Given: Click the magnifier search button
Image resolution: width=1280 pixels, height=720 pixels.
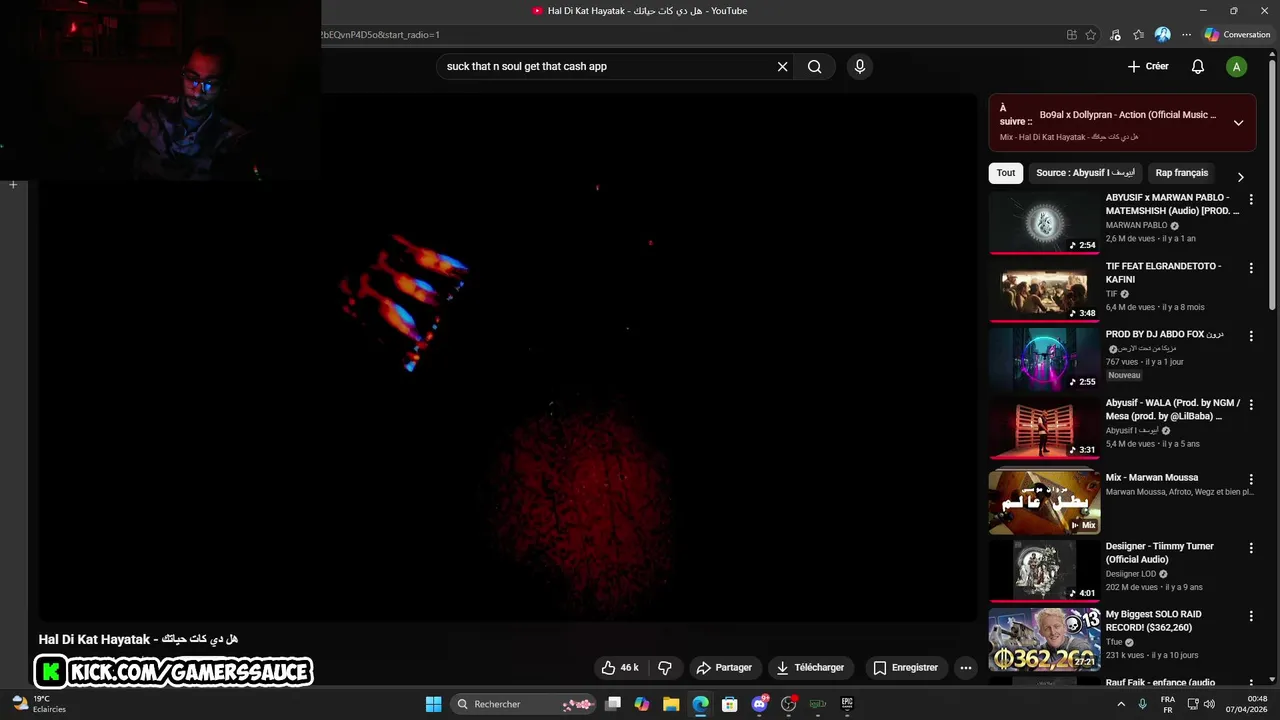Looking at the screenshot, I should click(815, 67).
